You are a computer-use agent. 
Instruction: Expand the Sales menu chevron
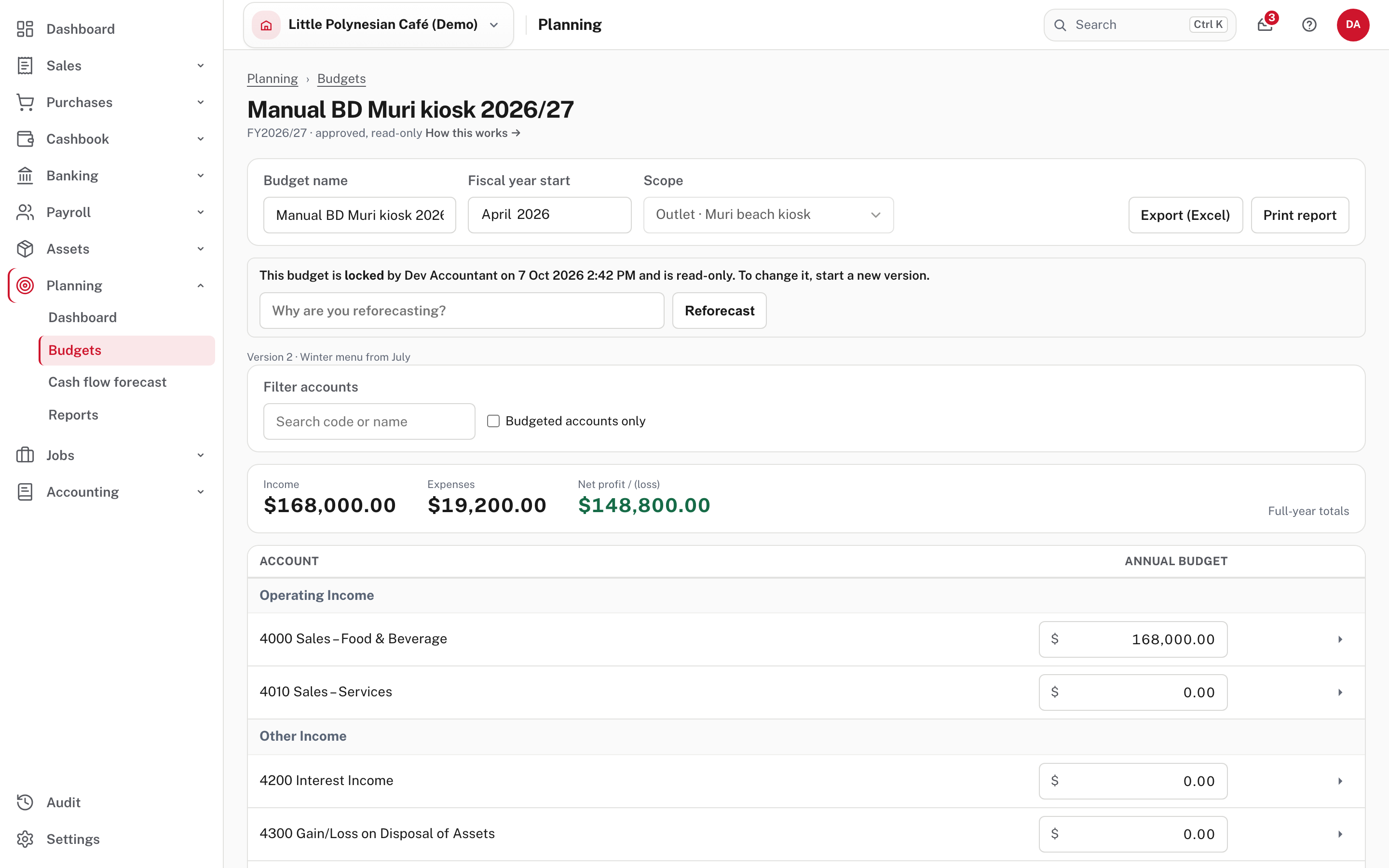pos(200,66)
